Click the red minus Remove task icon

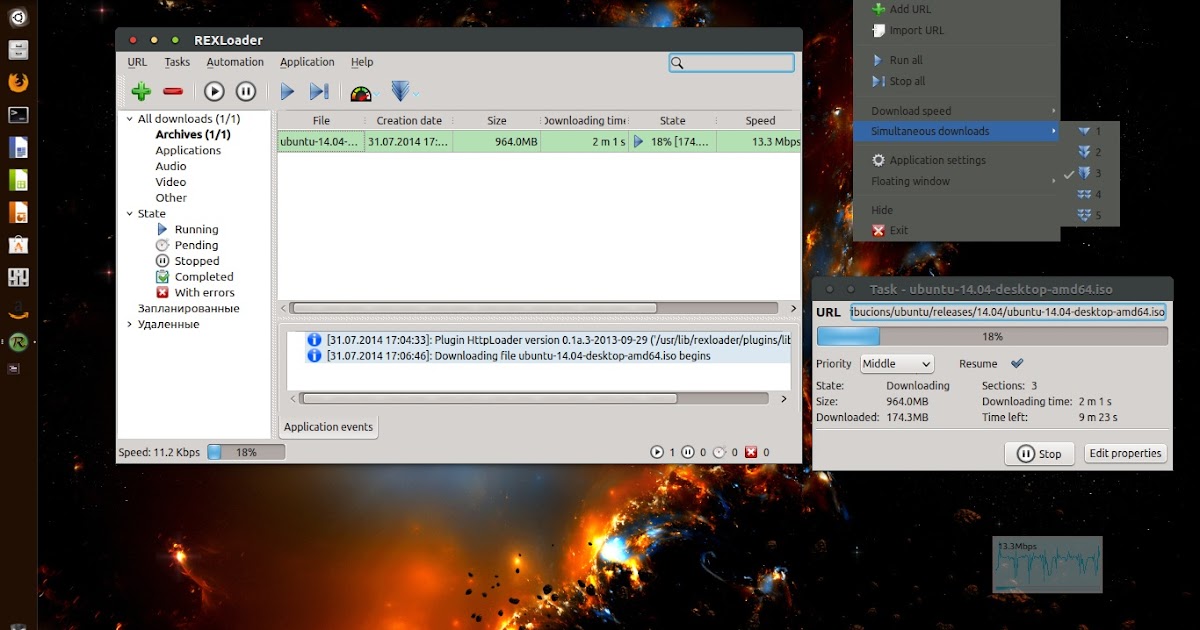click(173, 92)
